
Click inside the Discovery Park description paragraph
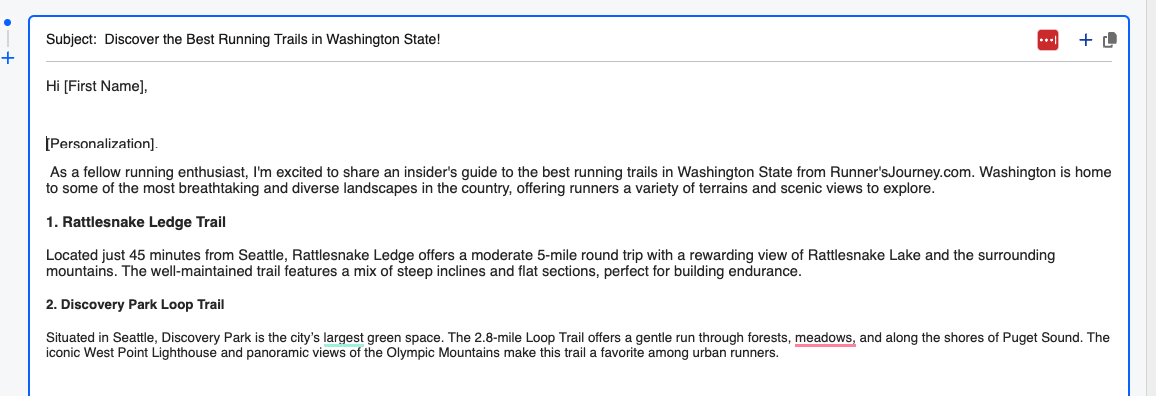tap(577, 345)
